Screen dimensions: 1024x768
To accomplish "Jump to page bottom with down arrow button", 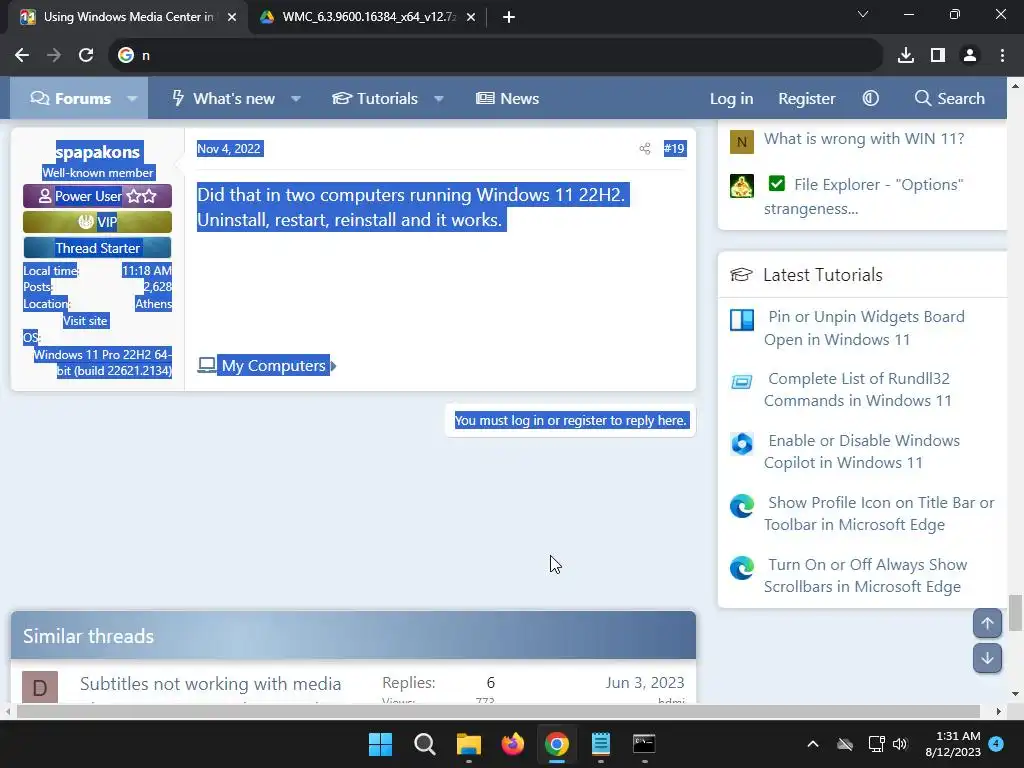I will coord(987,658).
